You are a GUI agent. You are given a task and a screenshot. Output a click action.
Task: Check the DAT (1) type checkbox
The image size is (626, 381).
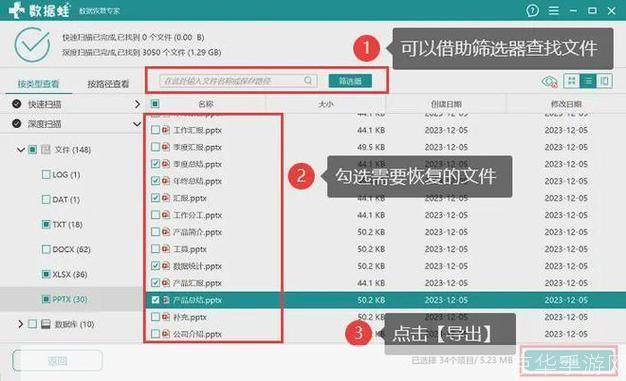[46, 199]
